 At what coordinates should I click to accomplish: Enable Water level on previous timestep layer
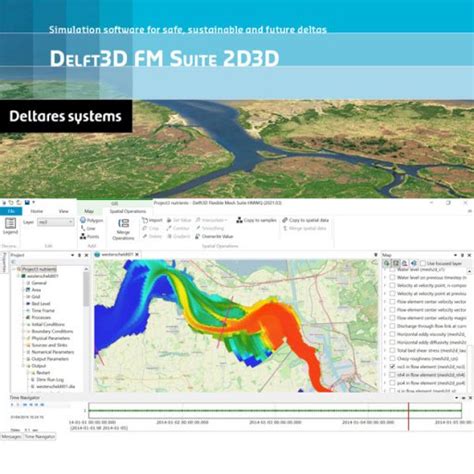point(392,277)
